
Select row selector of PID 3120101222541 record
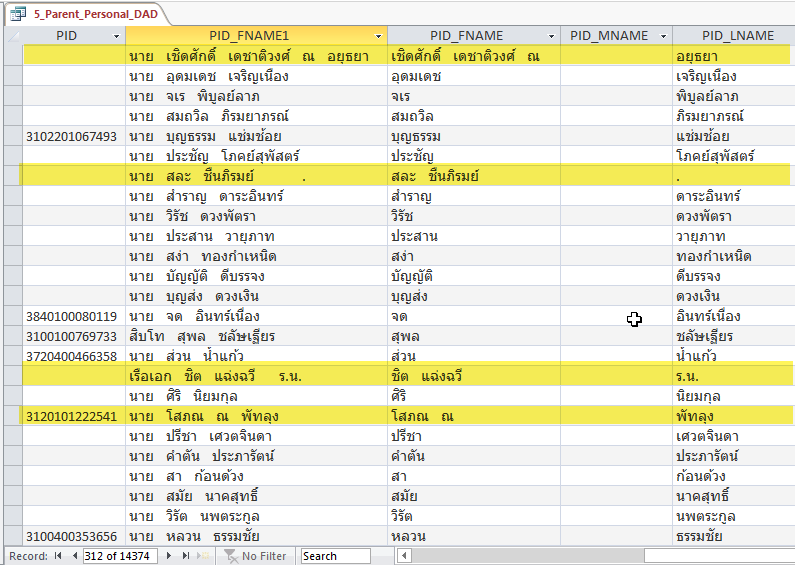12,416
